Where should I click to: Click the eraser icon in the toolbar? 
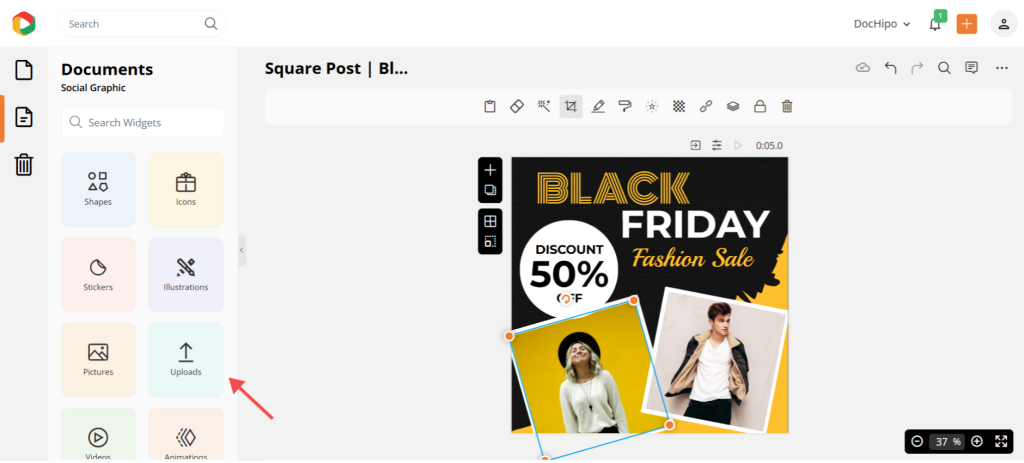click(x=516, y=106)
